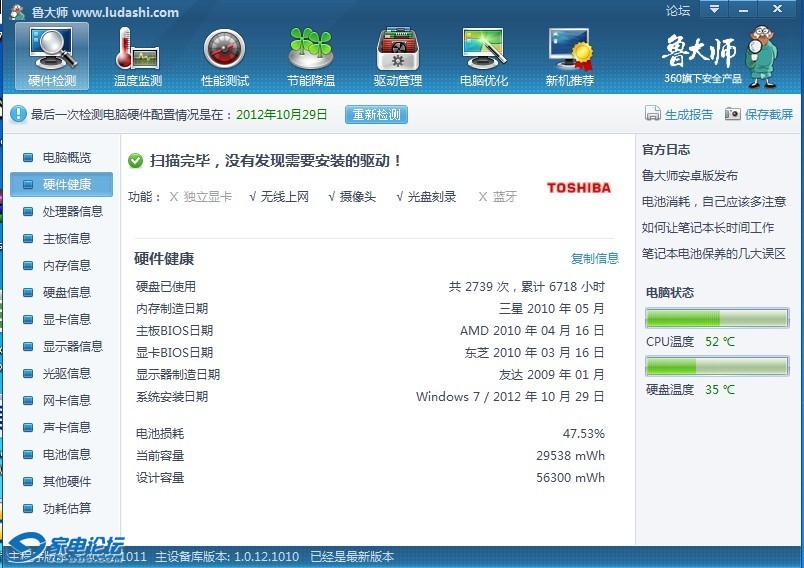Open the 电脑优化 optimization tools
The image size is (804, 568).
[483, 56]
